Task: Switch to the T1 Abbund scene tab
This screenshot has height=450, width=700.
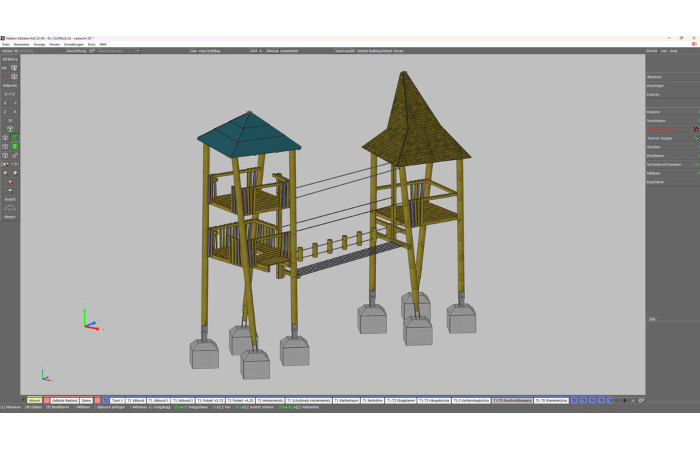Action: (135, 400)
